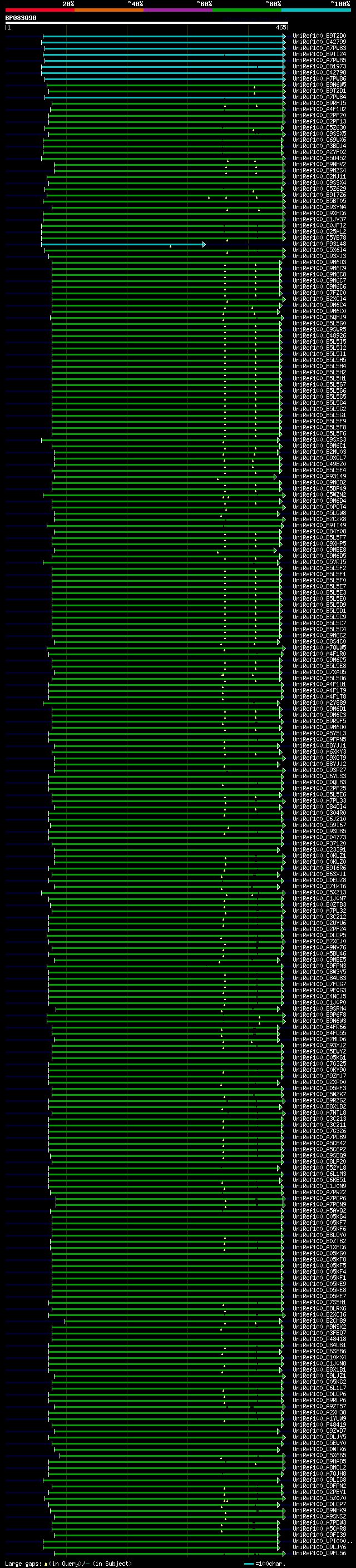Viewport: 356px width, 1568px height.
Task: Select the UniRef100_B5L5H1 label
Action: pyautogui.click(x=319, y=379)
